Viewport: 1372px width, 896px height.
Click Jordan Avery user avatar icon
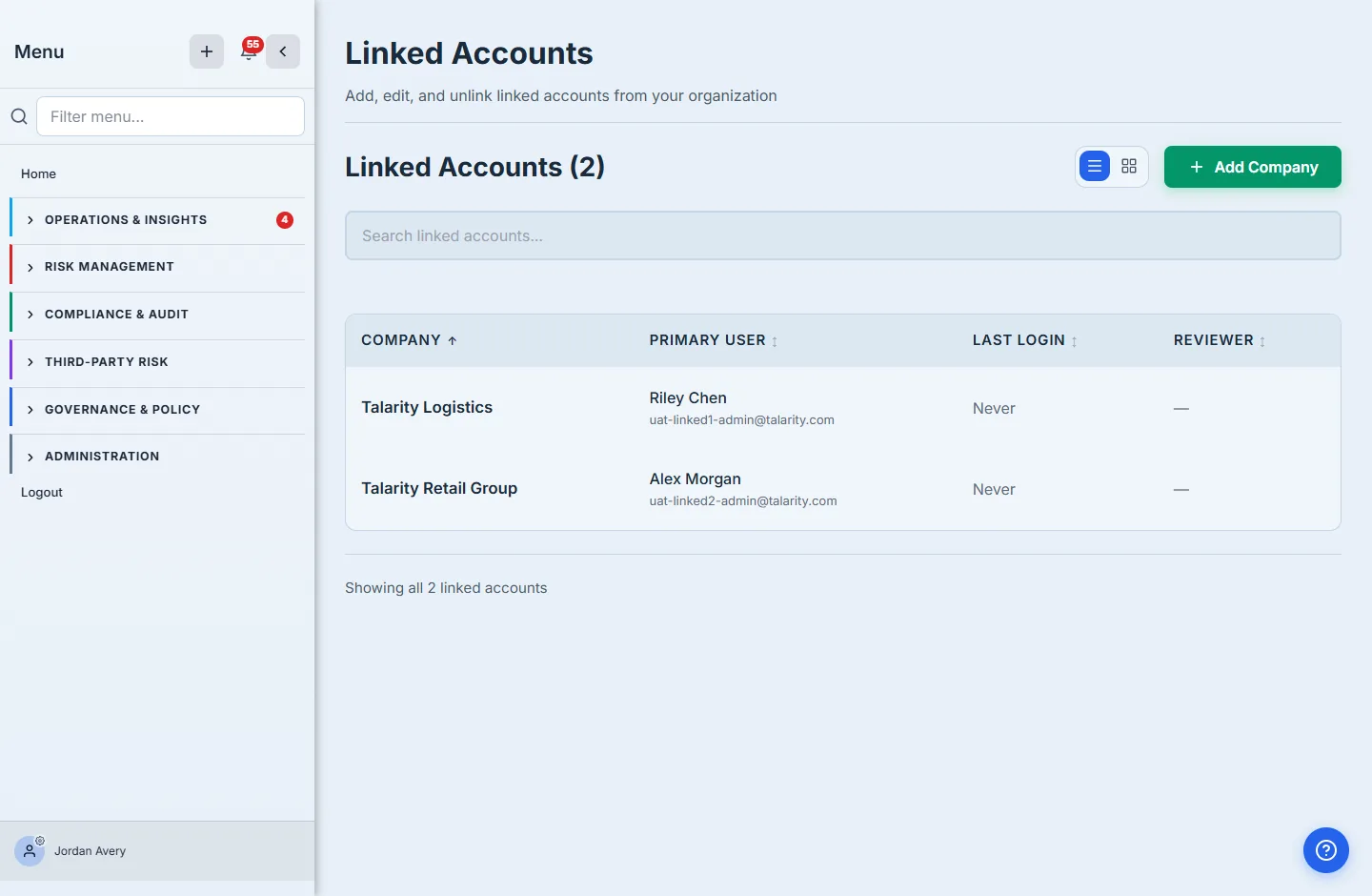tap(30, 850)
